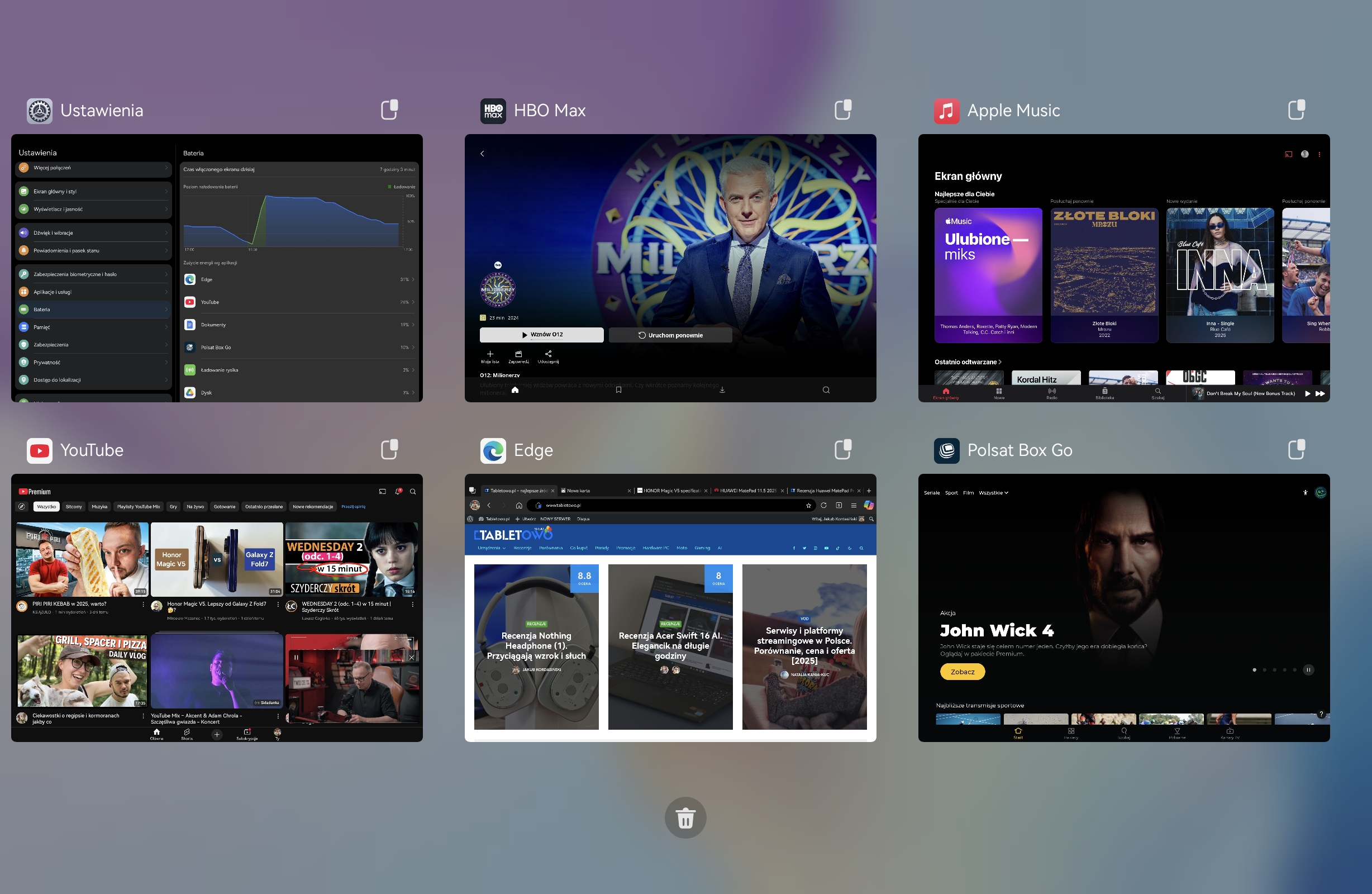Tap YouTube cast icon in header
The width and height of the screenshot is (1372, 894).
tap(382, 491)
